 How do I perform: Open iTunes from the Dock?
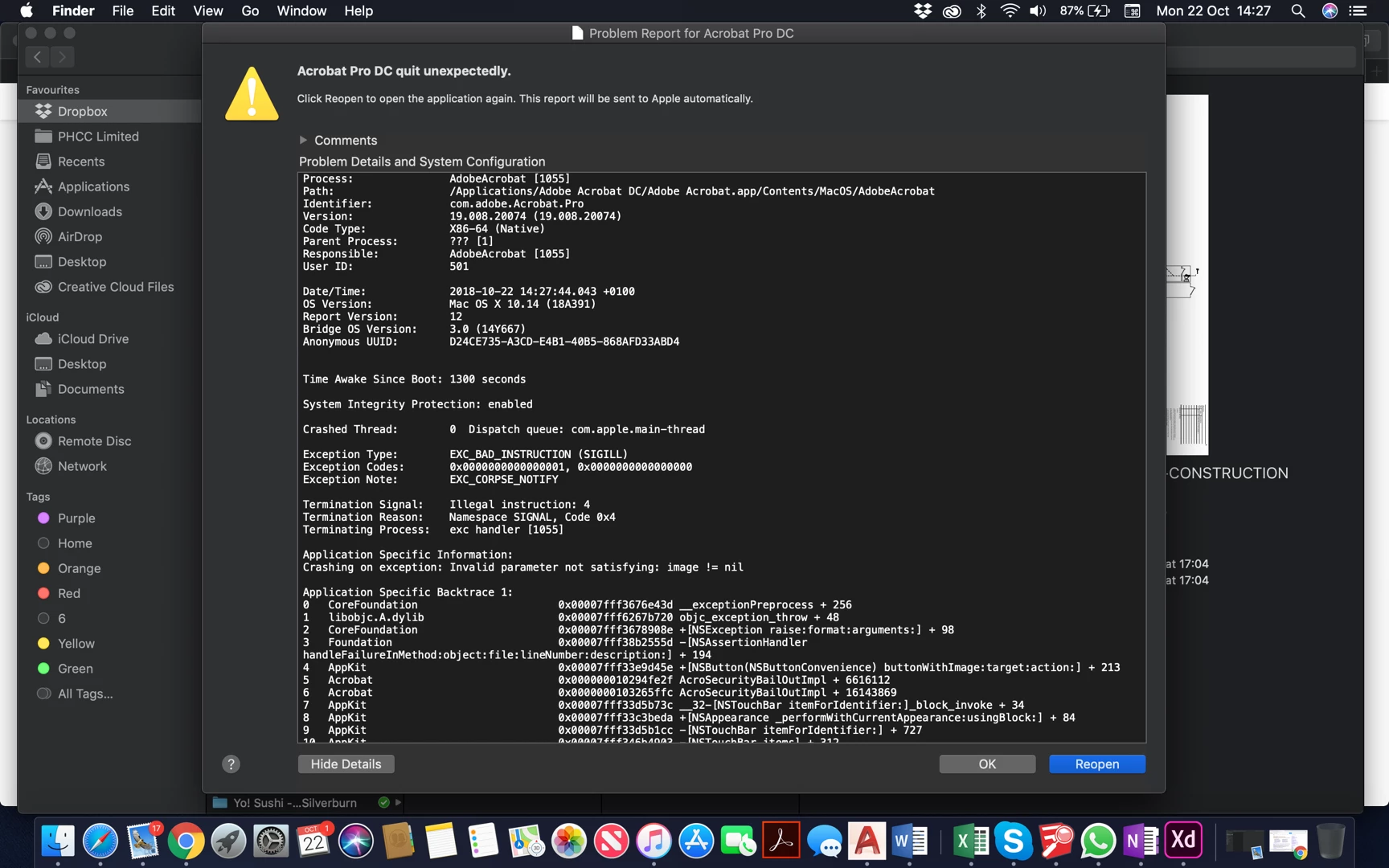(x=654, y=841)
